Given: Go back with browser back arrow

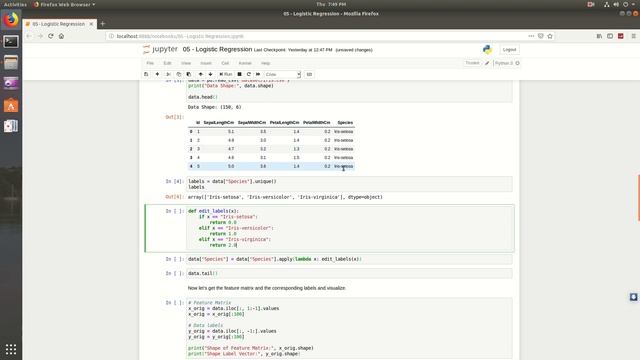Looking at the screenshot, I should [x=29, y=36].
